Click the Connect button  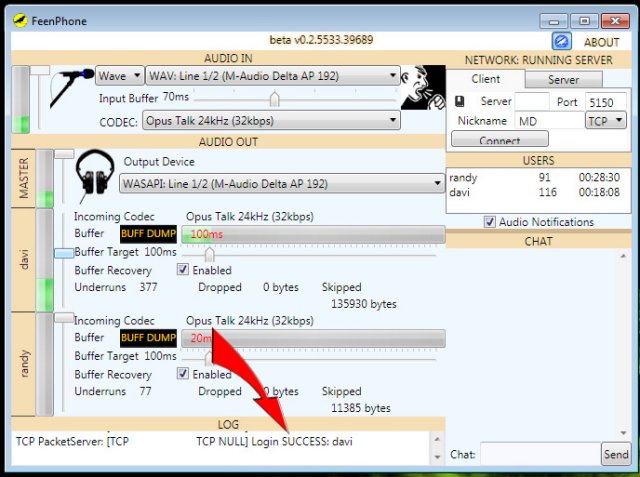(500, 139)
